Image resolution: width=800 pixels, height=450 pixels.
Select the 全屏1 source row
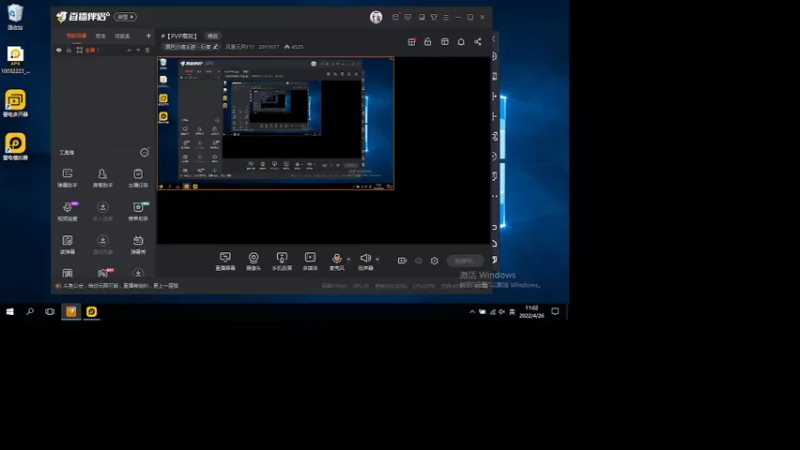(104, 50)
